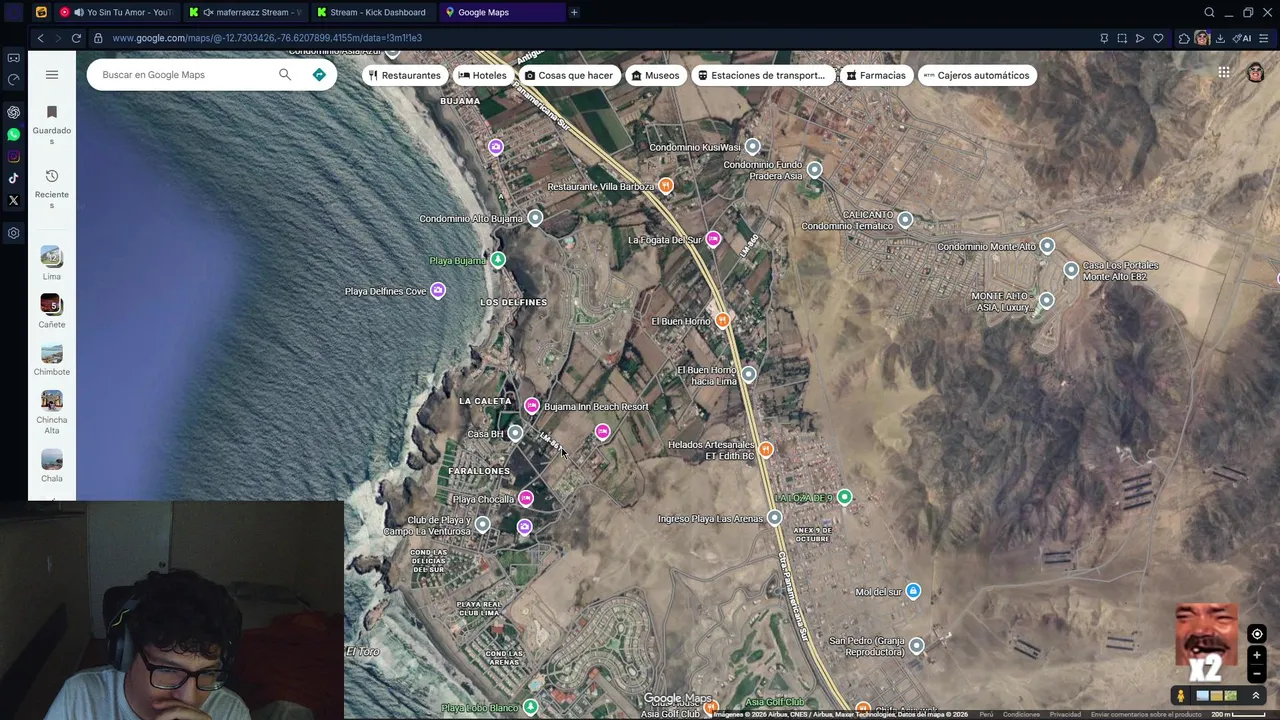
Task: Select the Museos chip
Action: 655,75
